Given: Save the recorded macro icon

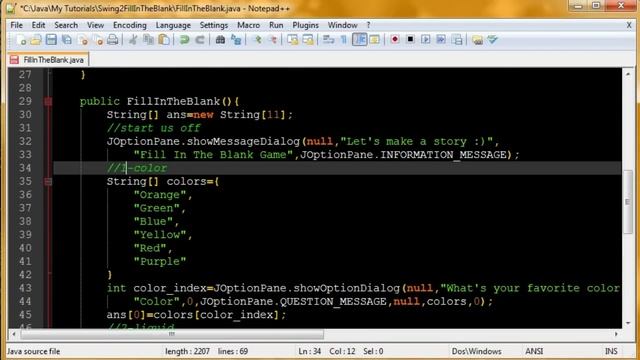Looking at the screenshot, I should coord(458,40).
